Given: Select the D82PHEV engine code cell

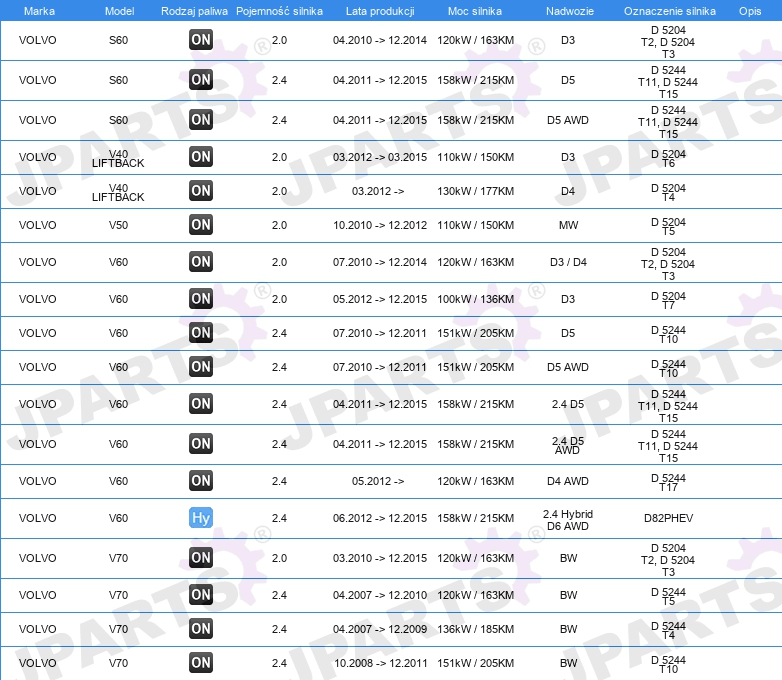Looking at the screenshot, I should point(668,518).
